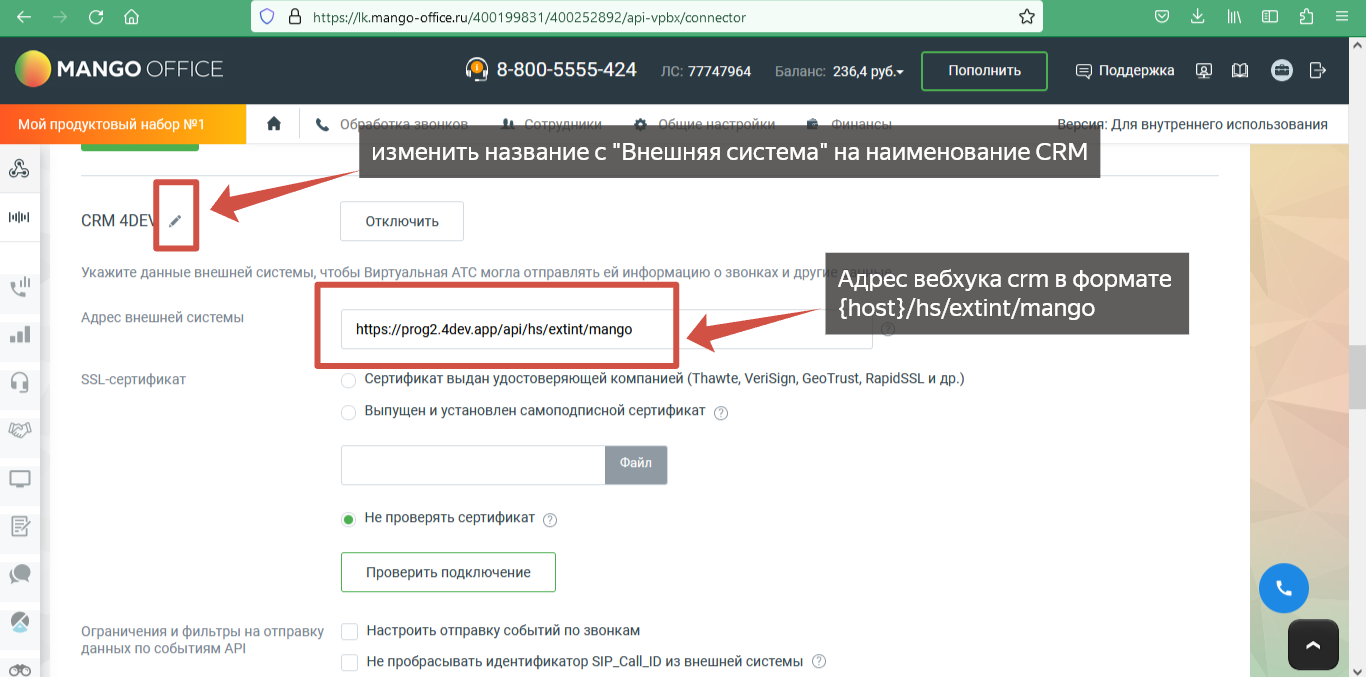This screenshot has height=677, width=1366.
Task: Click the tracking protection shield icon
Action: [x=267, y=17]
